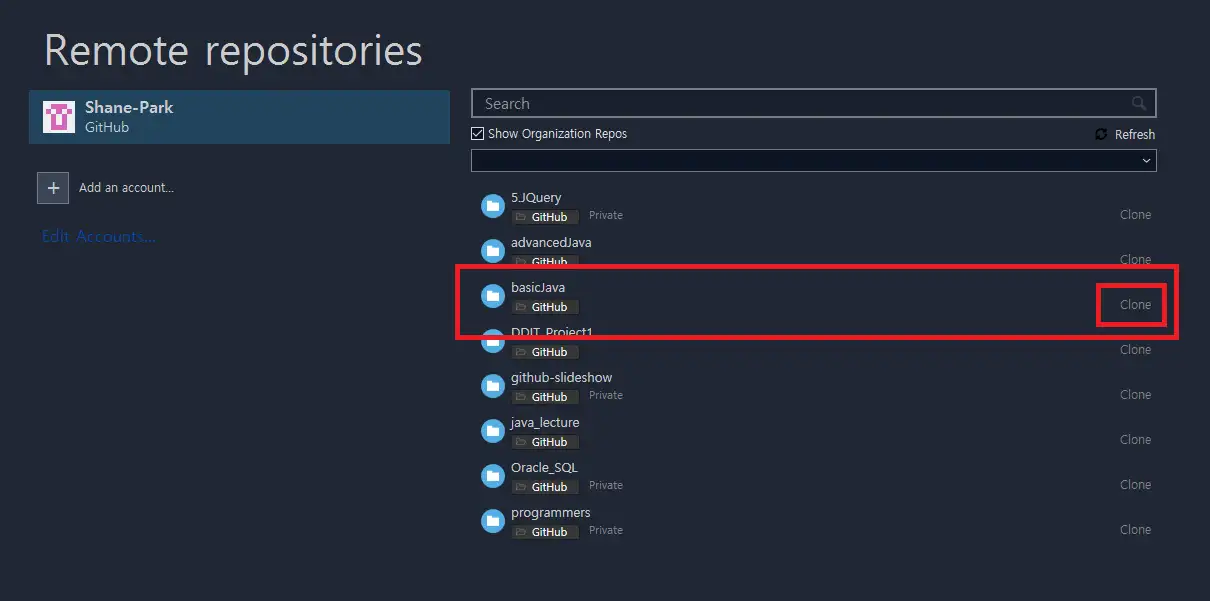Viewport: 1210px width, 601px height.
Task: Click the folder icon beside 5.JQuery
Action: click(492, 206)
